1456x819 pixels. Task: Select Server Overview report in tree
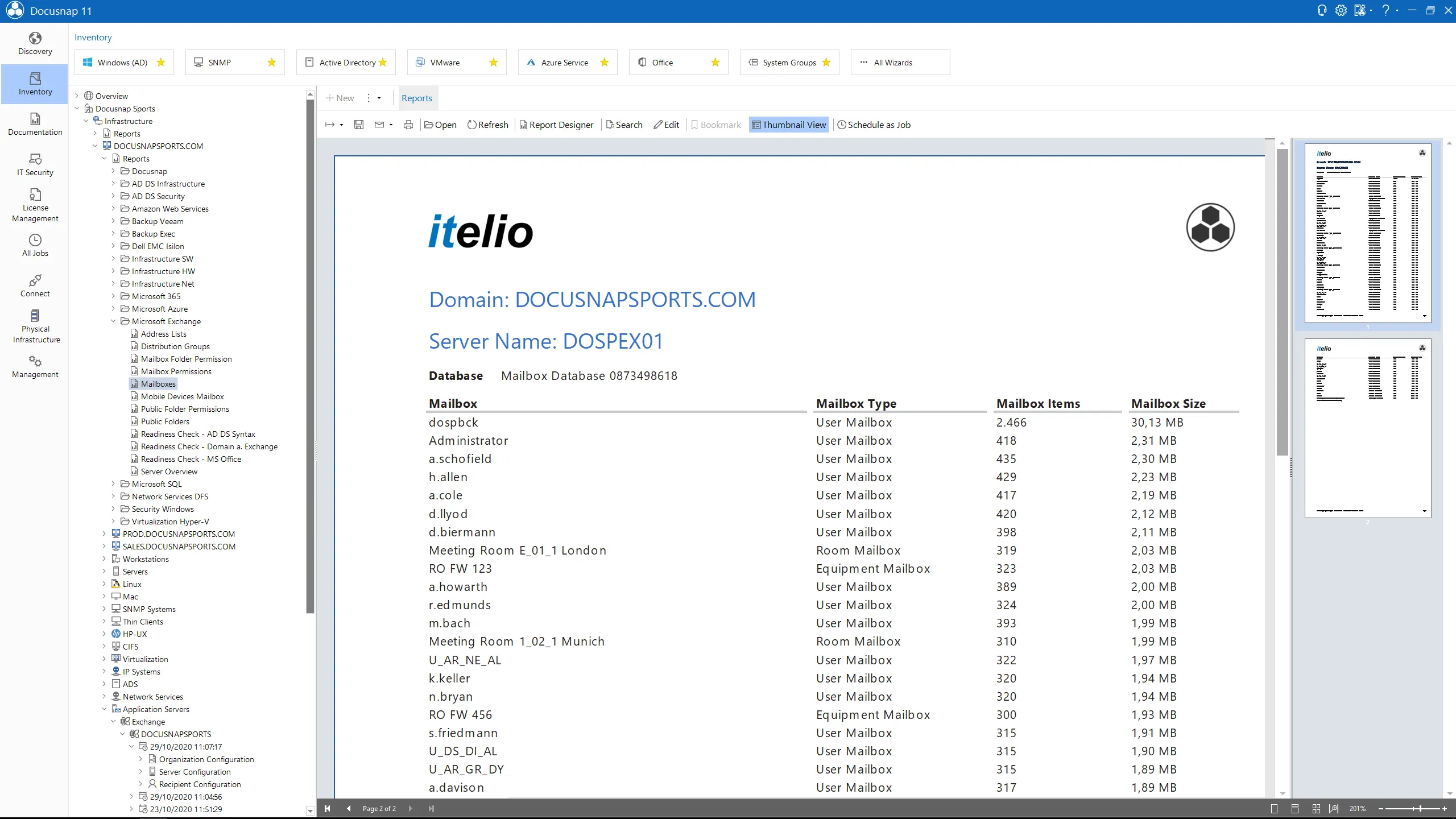169,471
